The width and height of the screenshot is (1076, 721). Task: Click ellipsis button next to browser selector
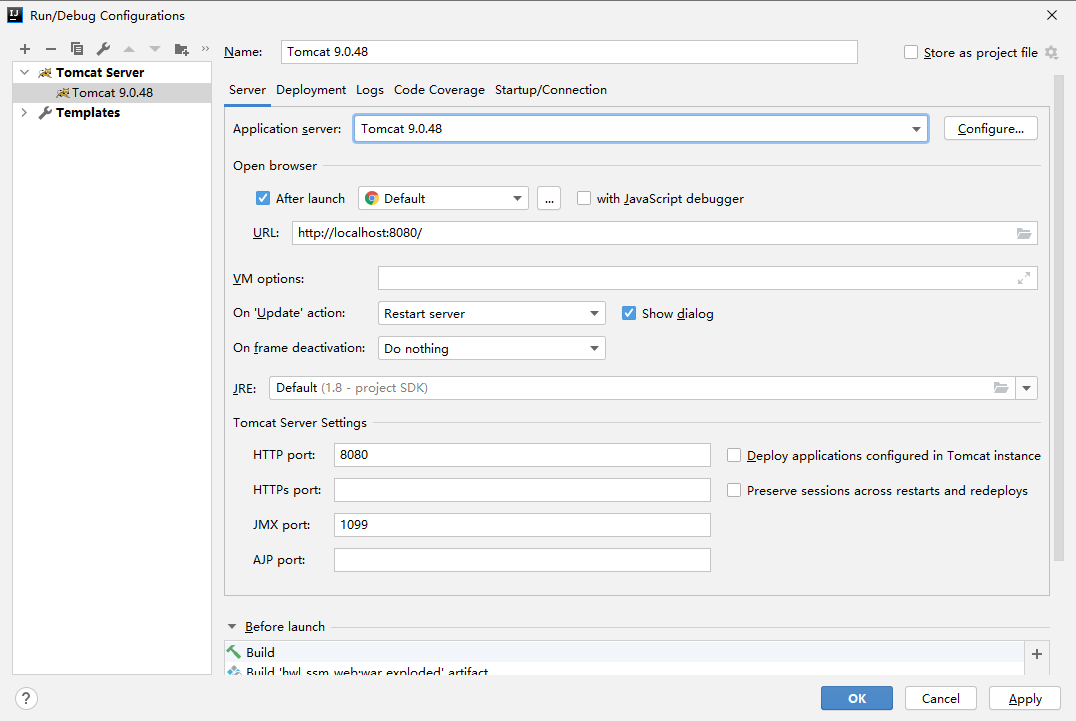click(x=549, y=198)
